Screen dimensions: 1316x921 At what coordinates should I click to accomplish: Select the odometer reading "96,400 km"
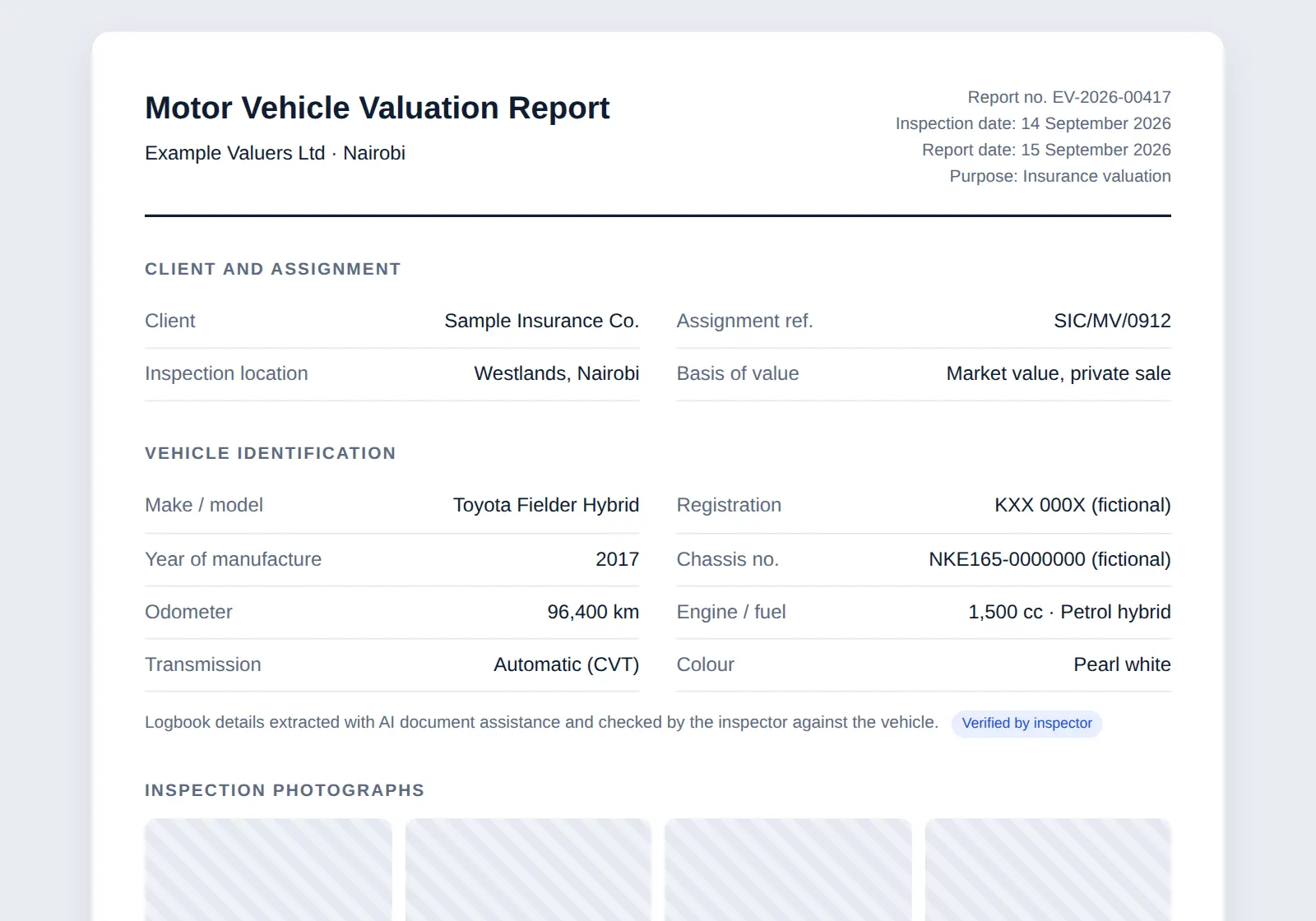pos(593,612)
